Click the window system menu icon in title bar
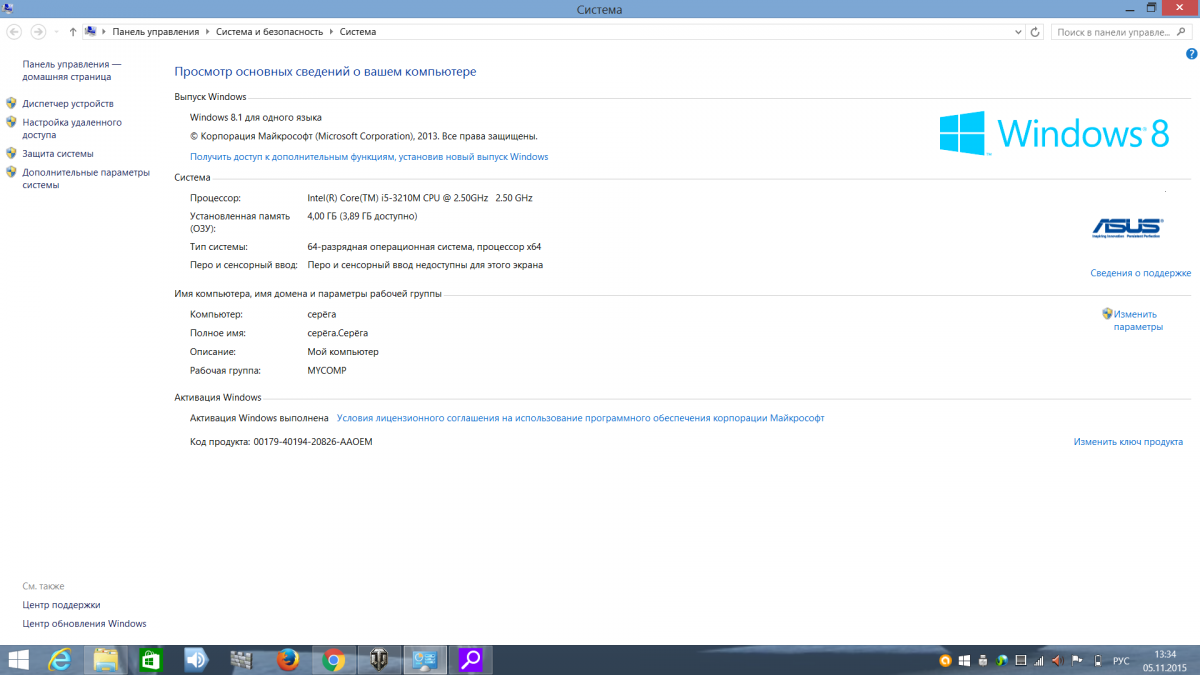Screen dimensions: 1200x675 coord(8,8)
